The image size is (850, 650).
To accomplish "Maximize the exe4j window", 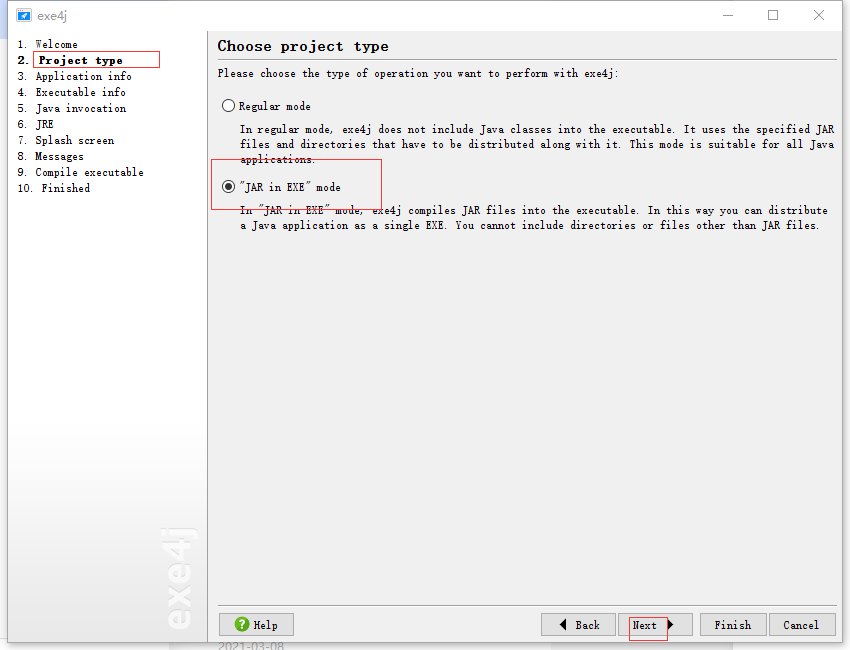I will (773, 15).
